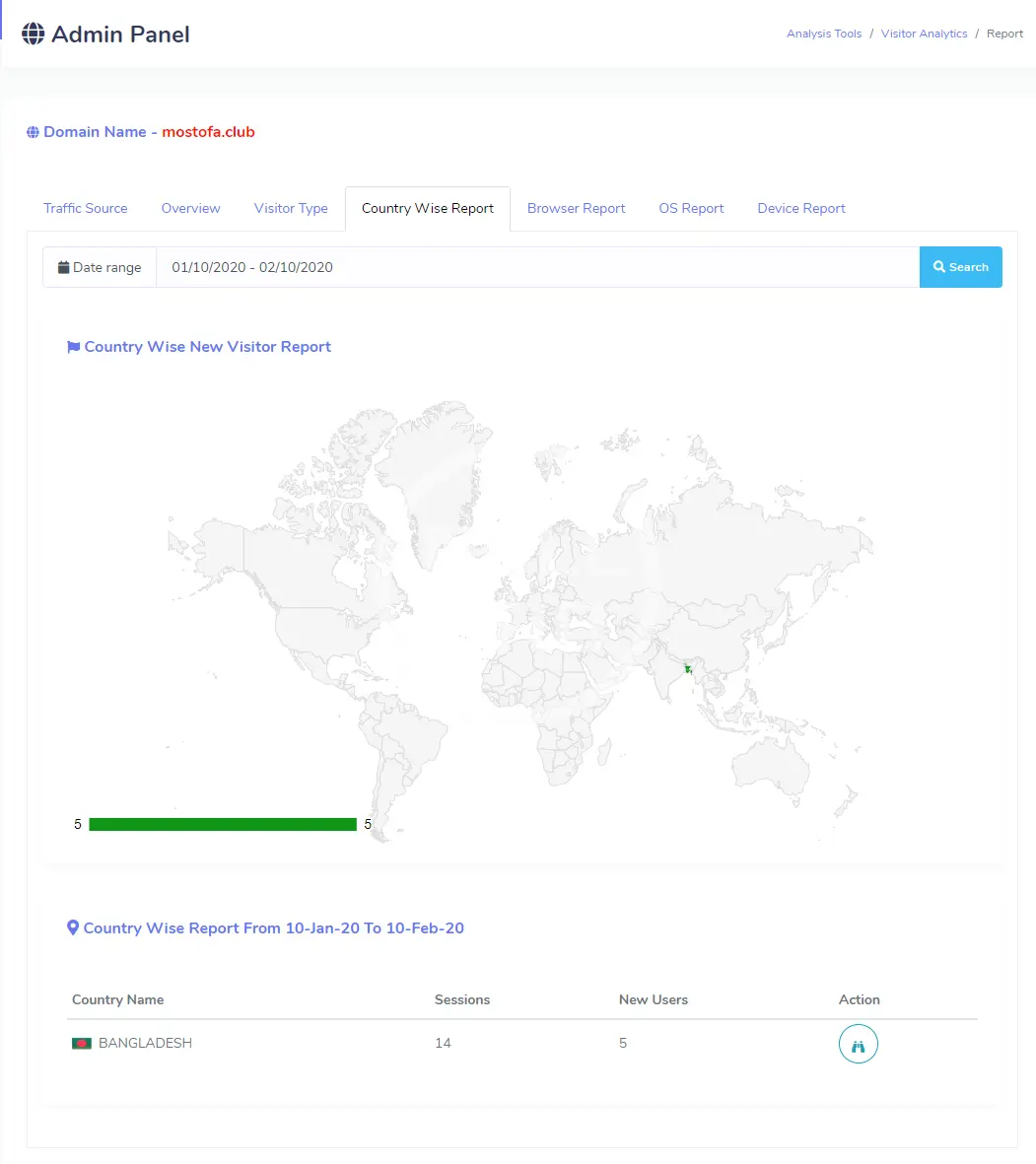Click Bangladesh highlighted green on the map
This screenshot has width=1036, height=1164.
[x=688, y=670]
